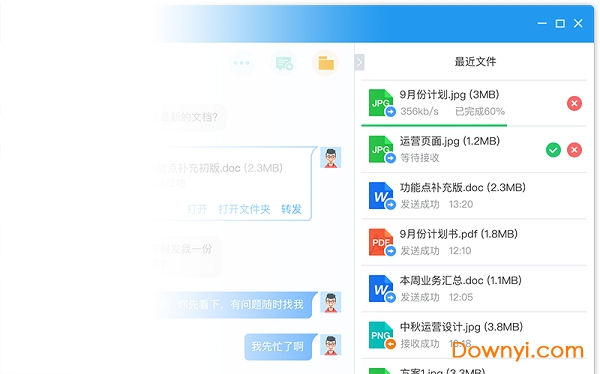Screen dimensions: 600x374
Task: Click JPG icon of 运营页面.jpg
Action: coord(381,149)
